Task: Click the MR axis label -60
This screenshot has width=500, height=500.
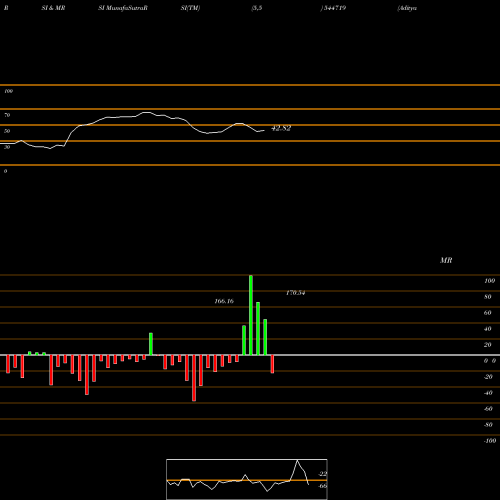Action: tap(488, 409)
